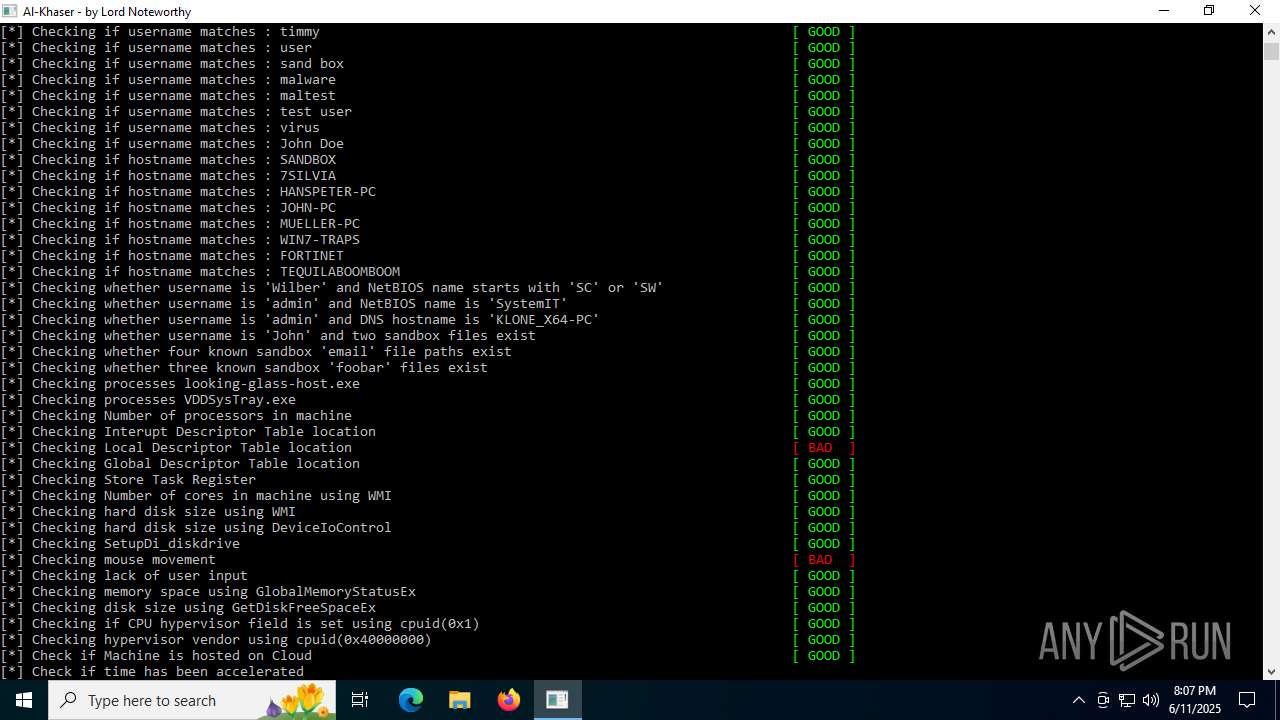Image resolution: width=1280 pixels, height=720 pixels.
Task: Click the 'hostname matches : FORTINET' line
Action: coord(172,256)
